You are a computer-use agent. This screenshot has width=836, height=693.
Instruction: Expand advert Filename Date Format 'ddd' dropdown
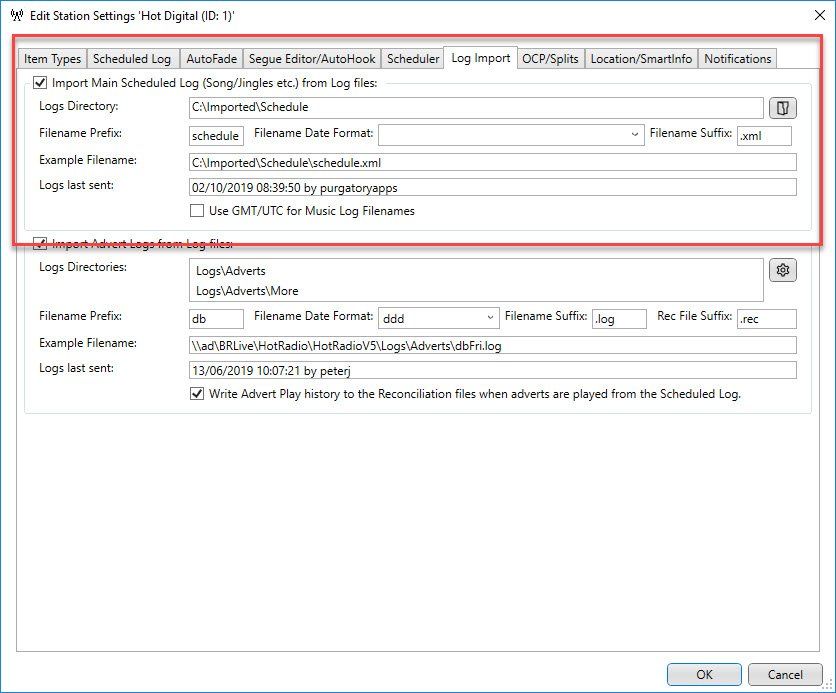pos(438,318)
